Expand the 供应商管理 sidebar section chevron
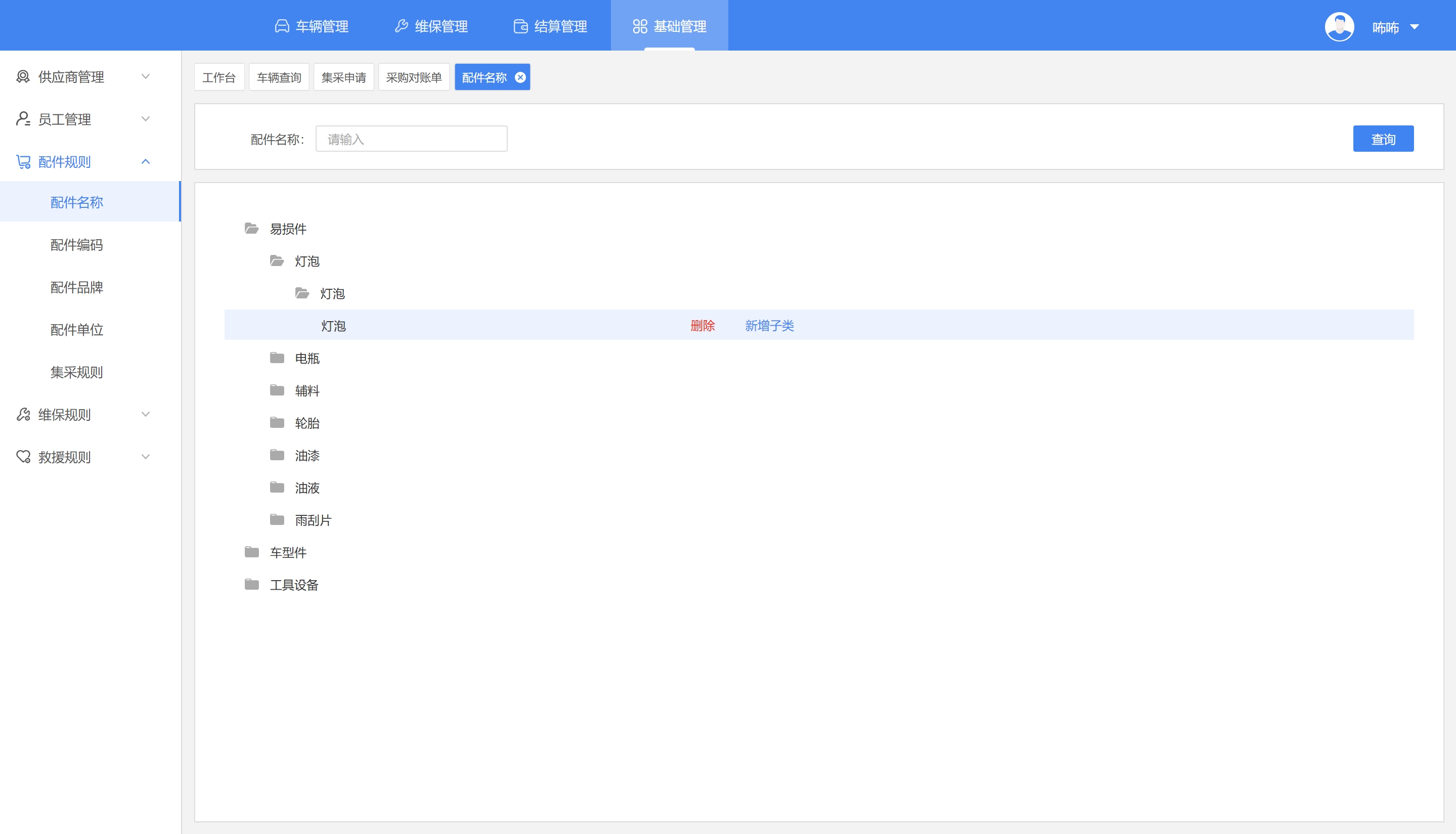Screen dimensions: 1456x834 146,77
